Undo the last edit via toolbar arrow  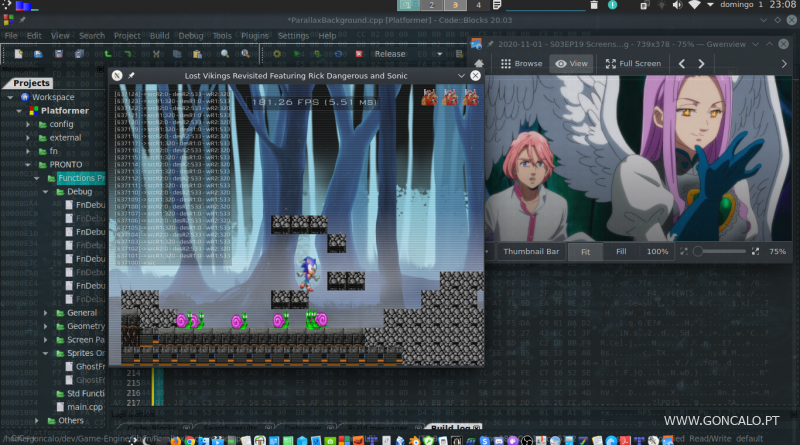[x=108, y=54]
